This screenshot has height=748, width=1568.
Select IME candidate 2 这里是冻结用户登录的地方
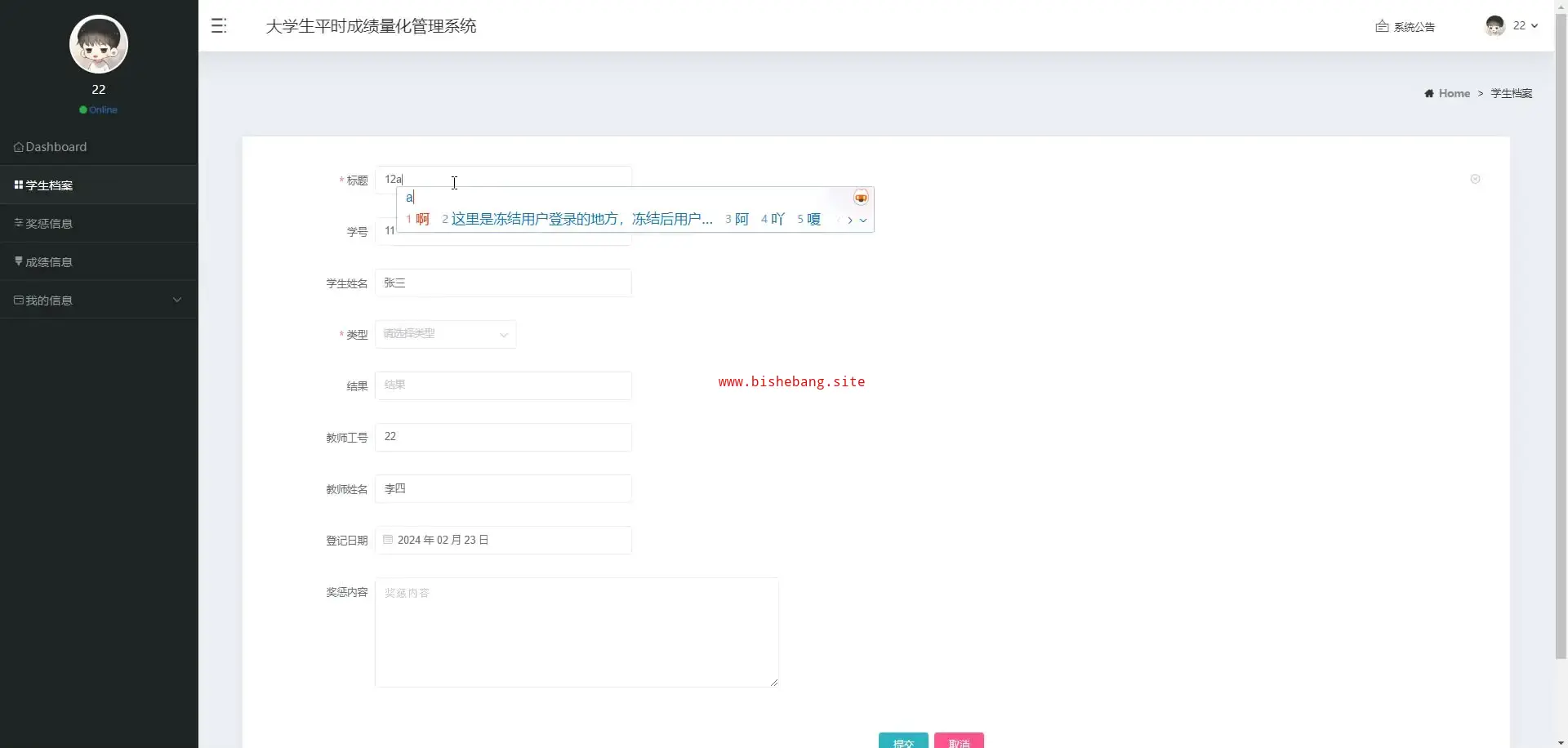[577, 220]
